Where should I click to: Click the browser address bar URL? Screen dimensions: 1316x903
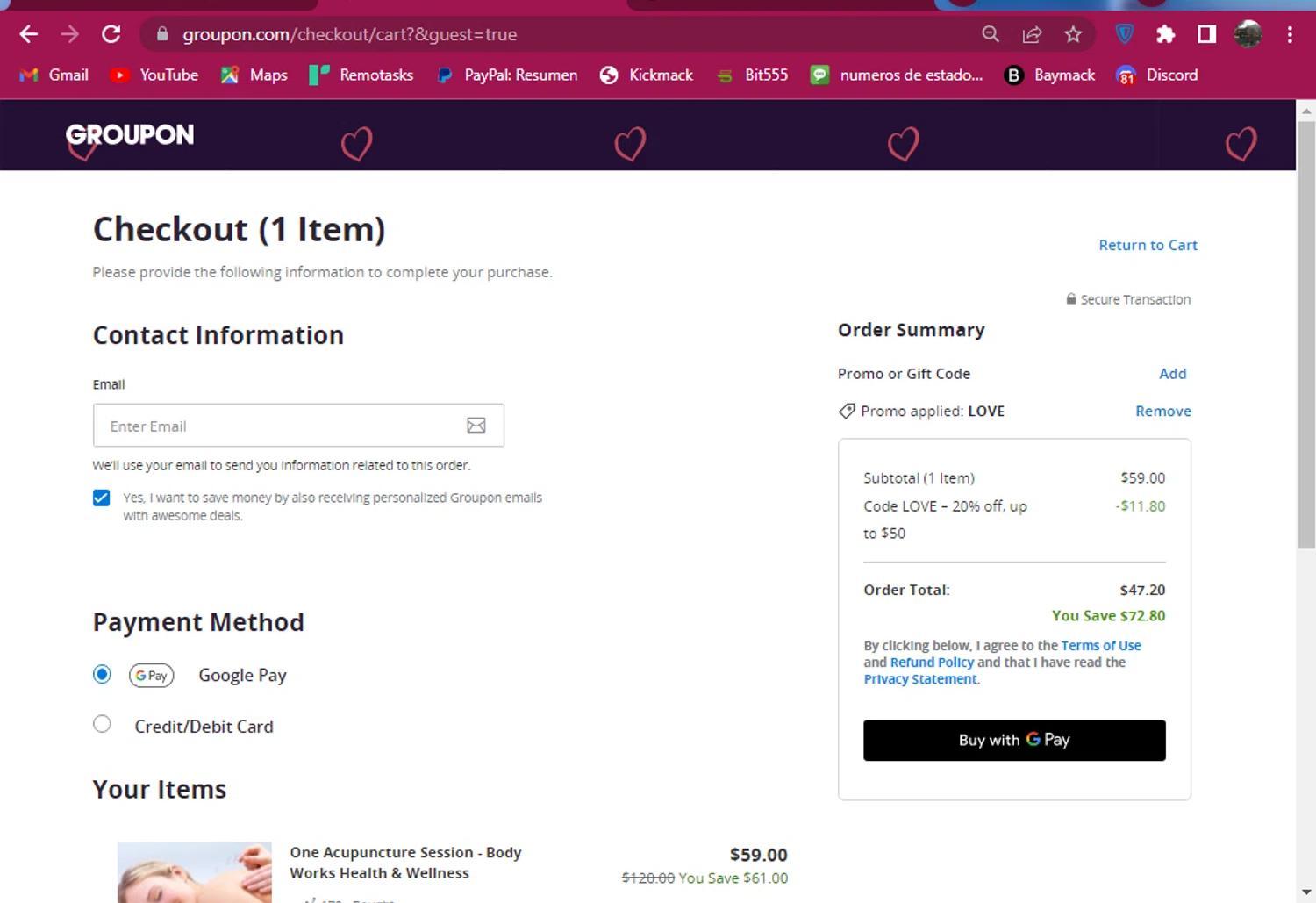point(349,34)
